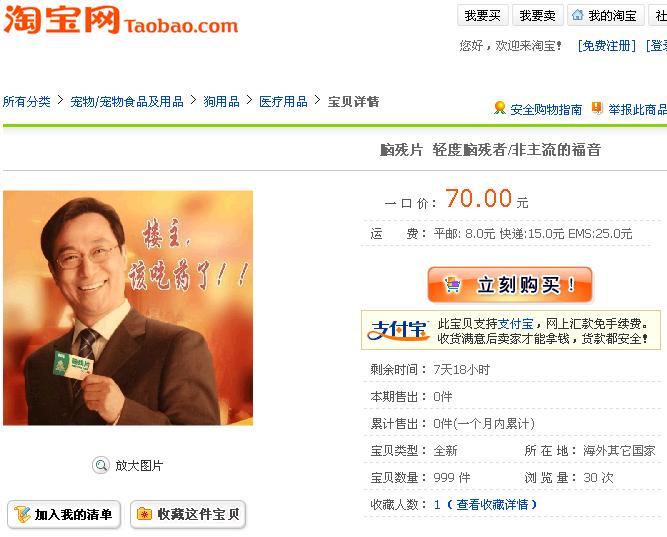
Task: View 查看收藏详情 link
Action: (x=492, y=505)
